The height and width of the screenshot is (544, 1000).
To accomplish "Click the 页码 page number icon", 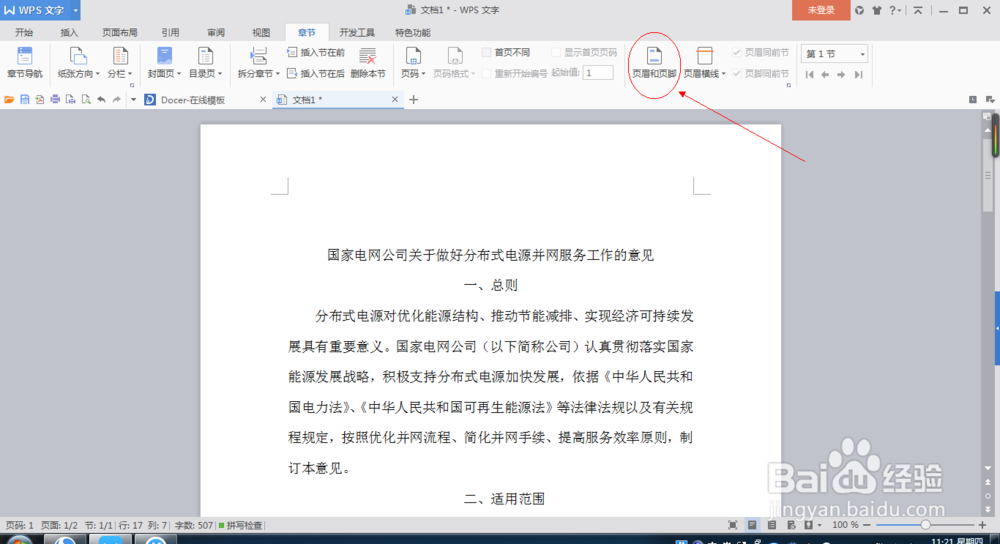I will (x=413, y=56).
